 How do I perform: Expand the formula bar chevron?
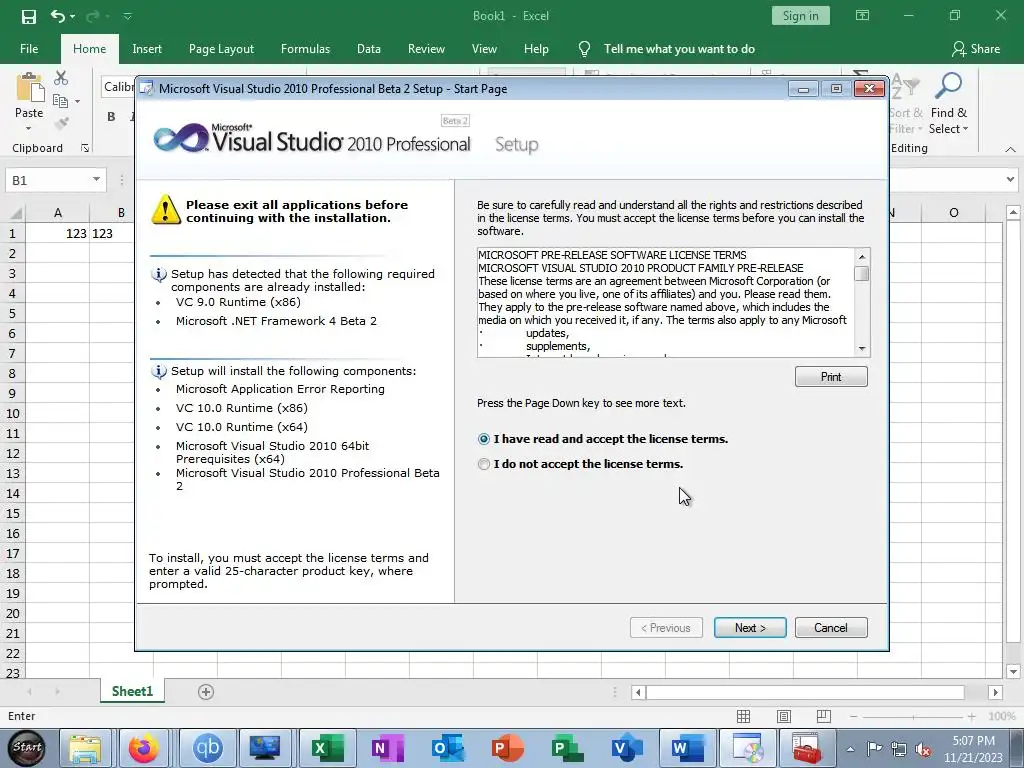(1010, 179)
